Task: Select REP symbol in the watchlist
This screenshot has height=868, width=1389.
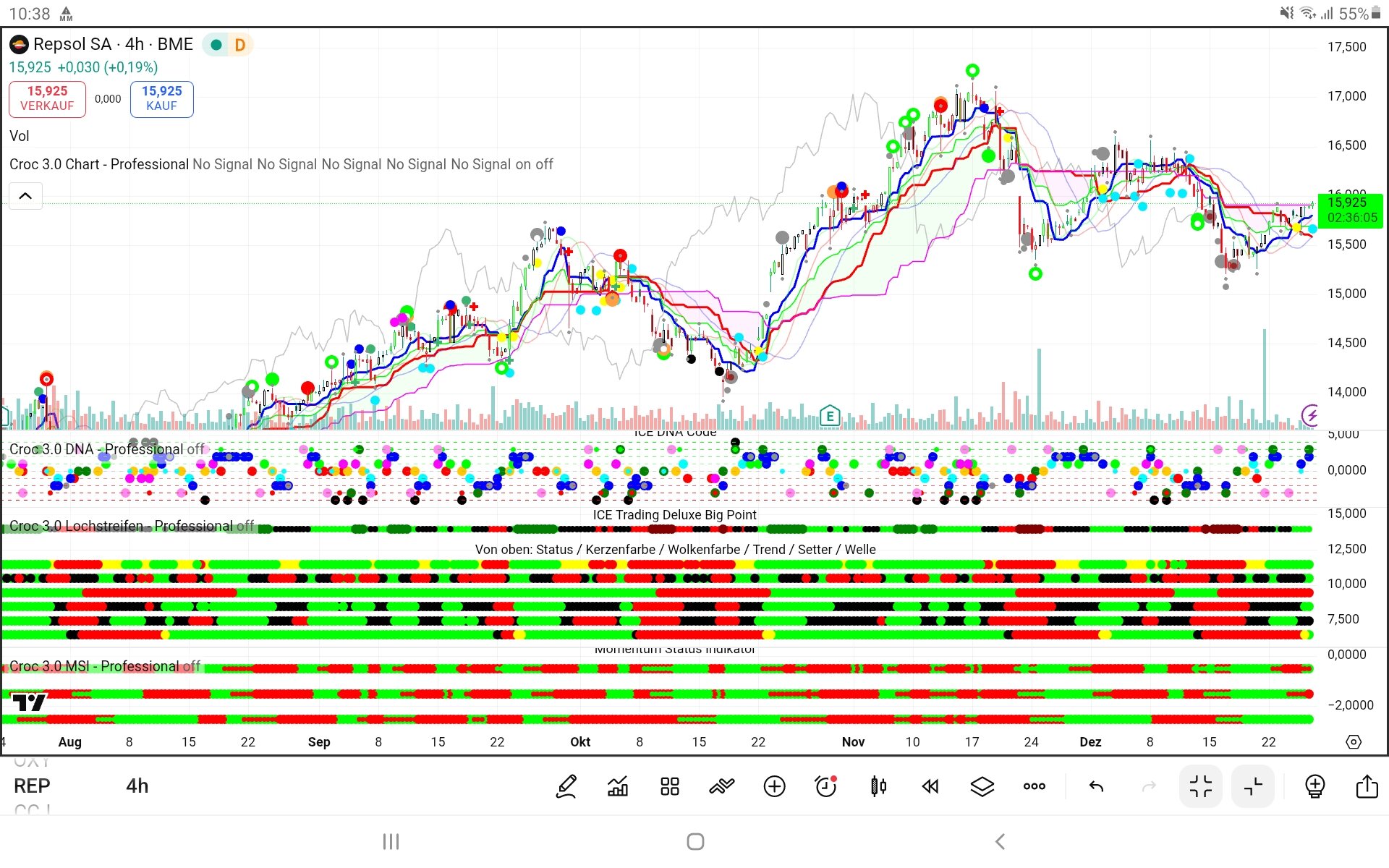Action: pyautogui.click(x=32, y=786)
